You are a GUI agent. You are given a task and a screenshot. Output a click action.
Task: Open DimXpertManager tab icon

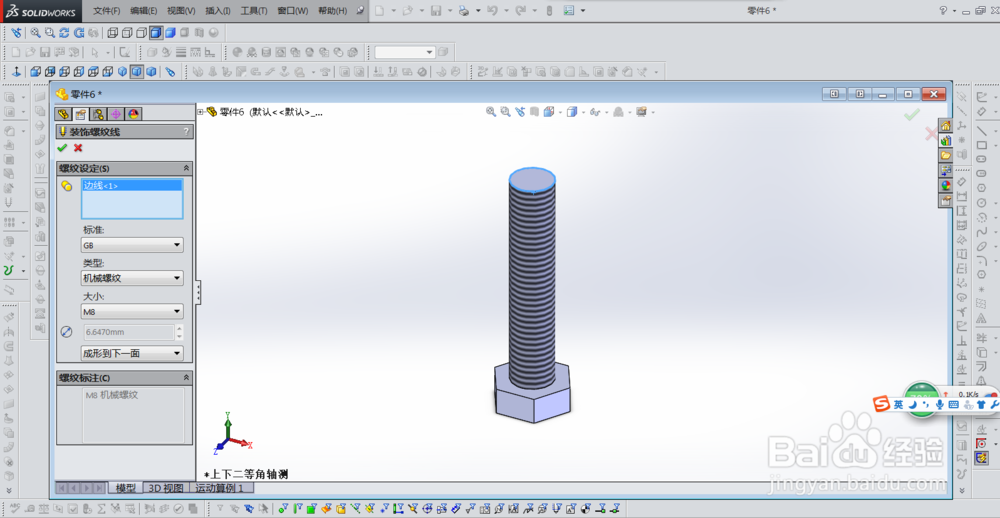click(x=115, y=114)
